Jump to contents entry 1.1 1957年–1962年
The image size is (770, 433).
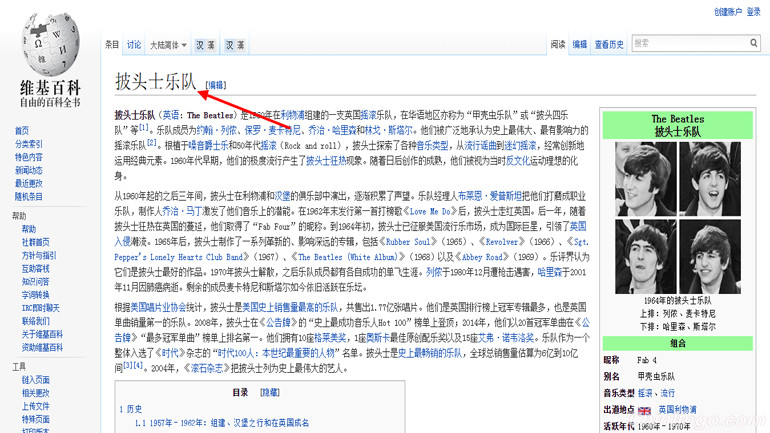(222, 423)
